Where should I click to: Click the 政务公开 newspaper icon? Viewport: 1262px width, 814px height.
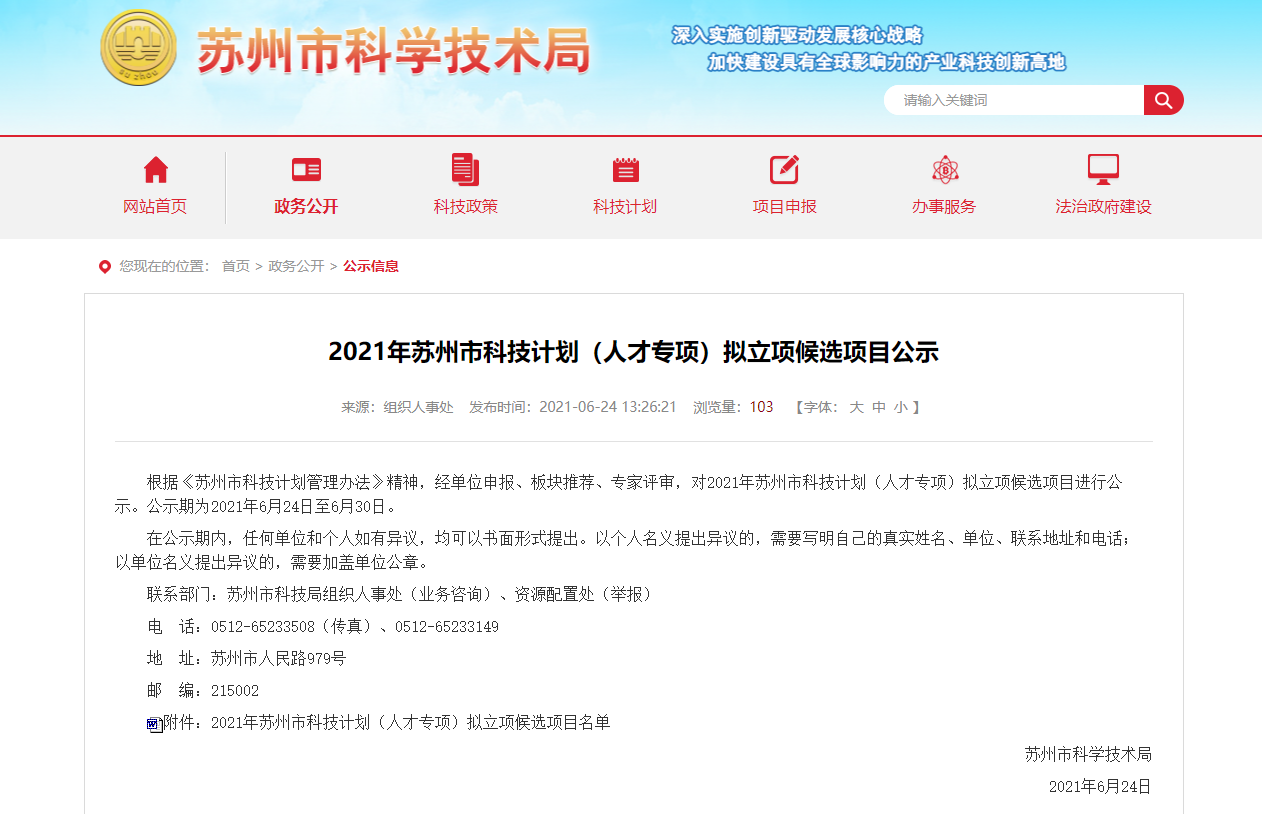306,169
